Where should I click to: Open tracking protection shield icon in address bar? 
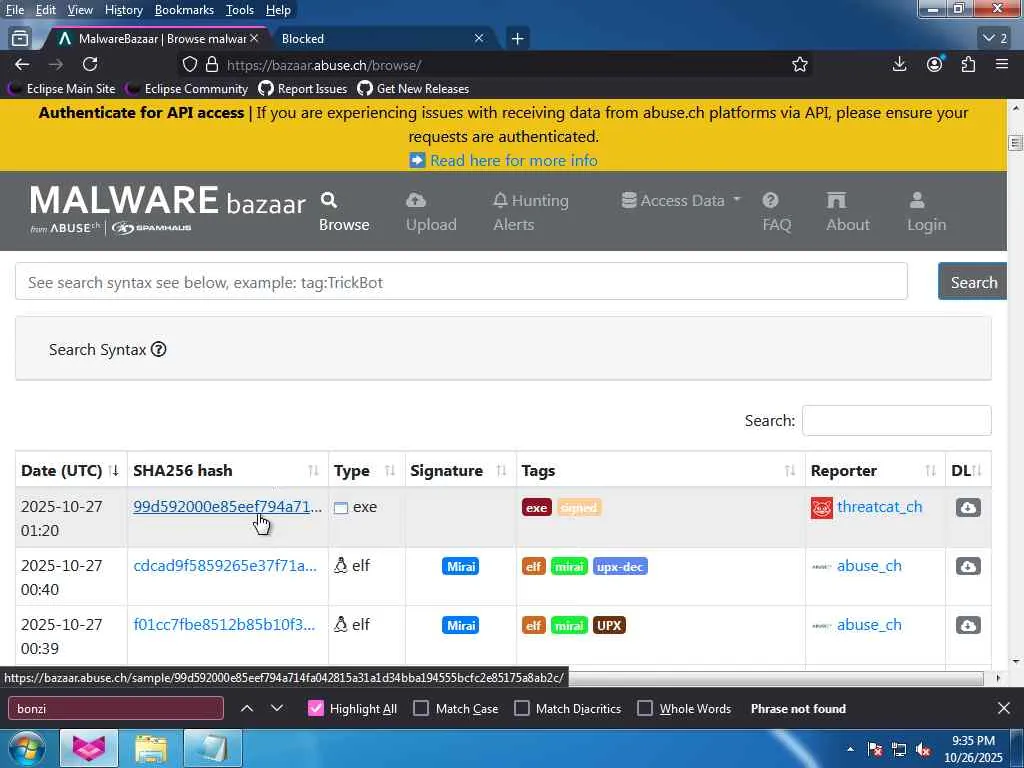[189, 65]
